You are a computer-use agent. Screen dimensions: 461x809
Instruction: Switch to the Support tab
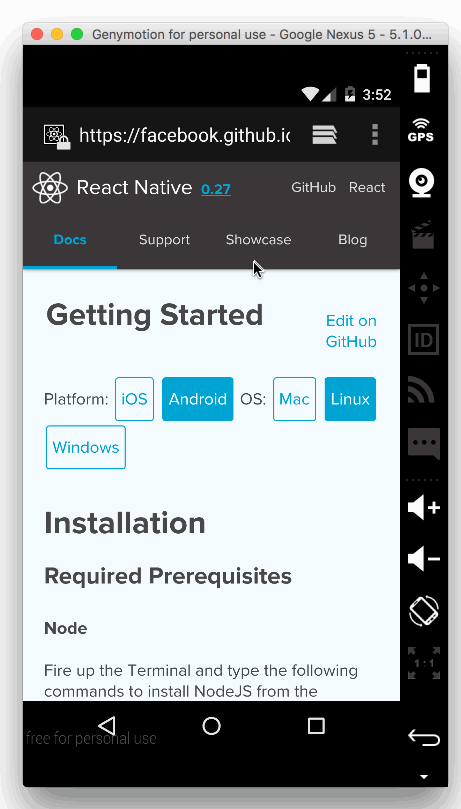point(164,239)
